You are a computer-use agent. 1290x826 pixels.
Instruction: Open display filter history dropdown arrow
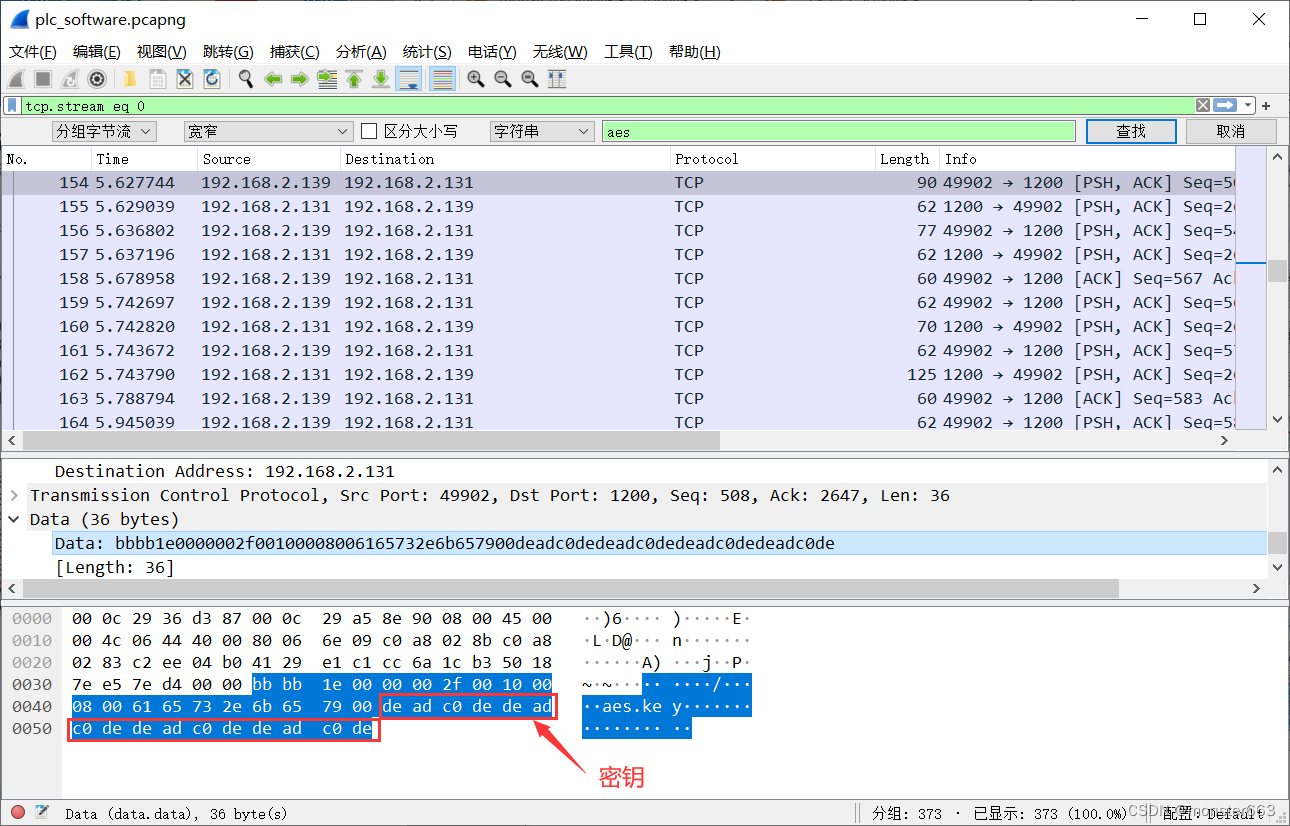point(1248,105)
